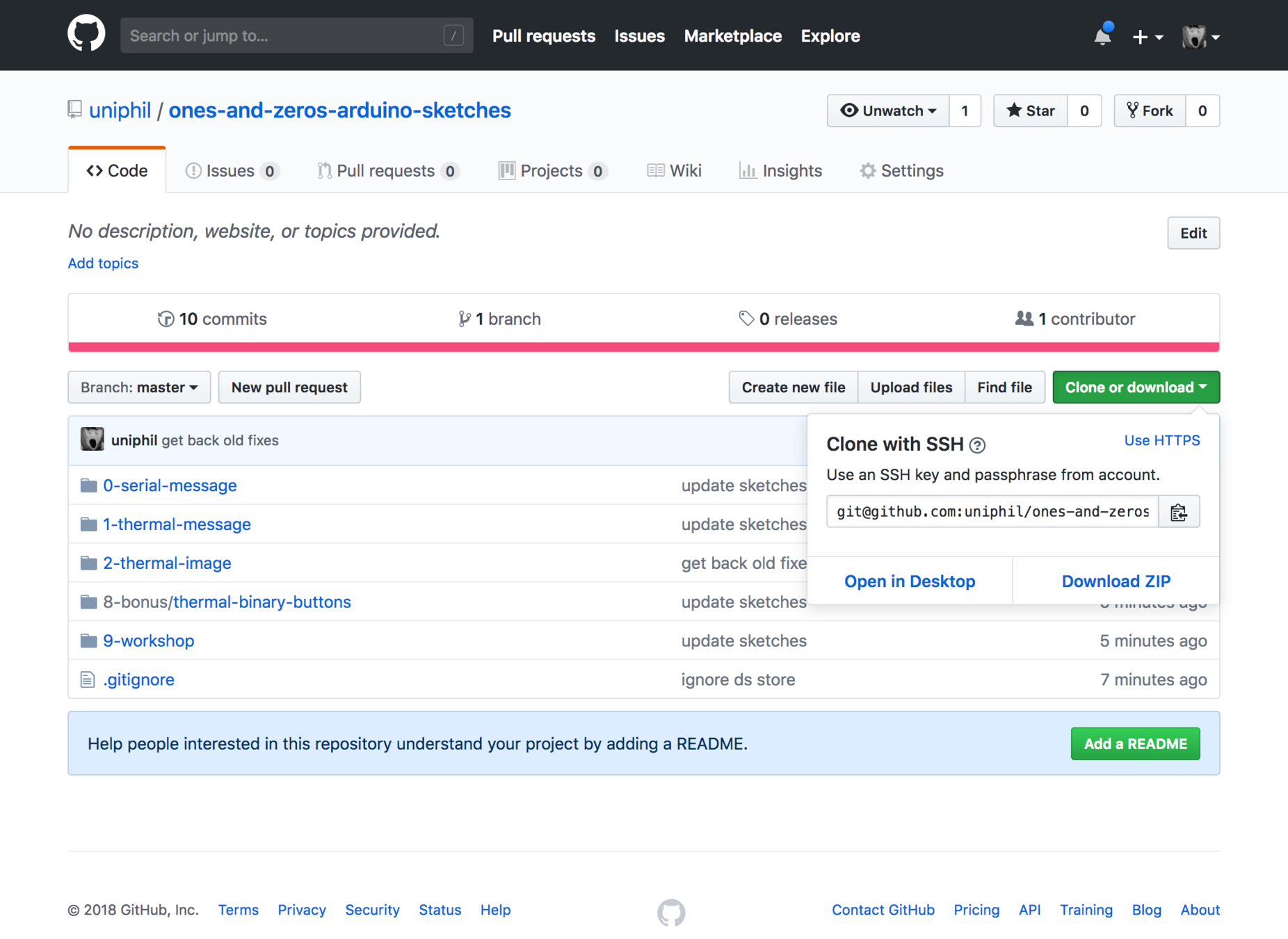View the stargazers count
1288x939 pixels.
(x=1084, y=111)
